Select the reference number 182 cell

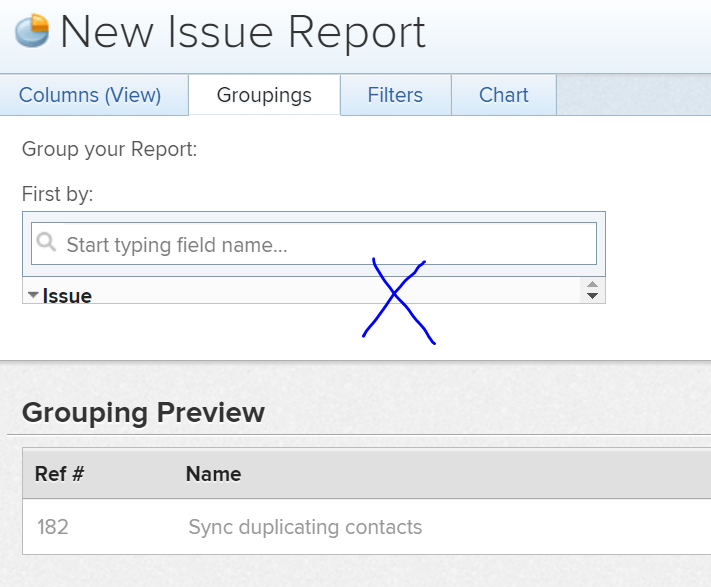pos(52,527)
